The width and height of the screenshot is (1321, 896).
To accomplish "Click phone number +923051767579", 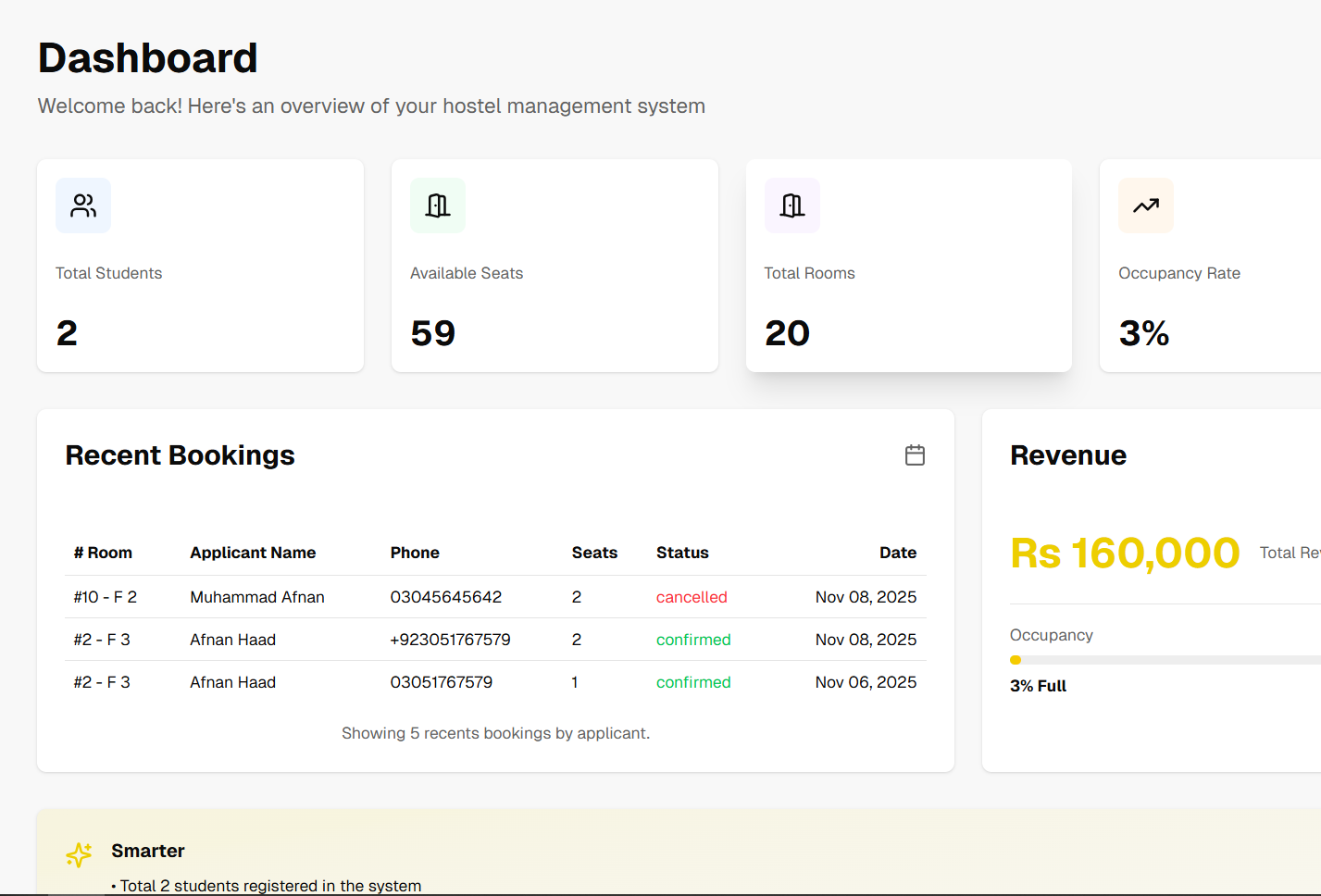I will pos(450,640).
